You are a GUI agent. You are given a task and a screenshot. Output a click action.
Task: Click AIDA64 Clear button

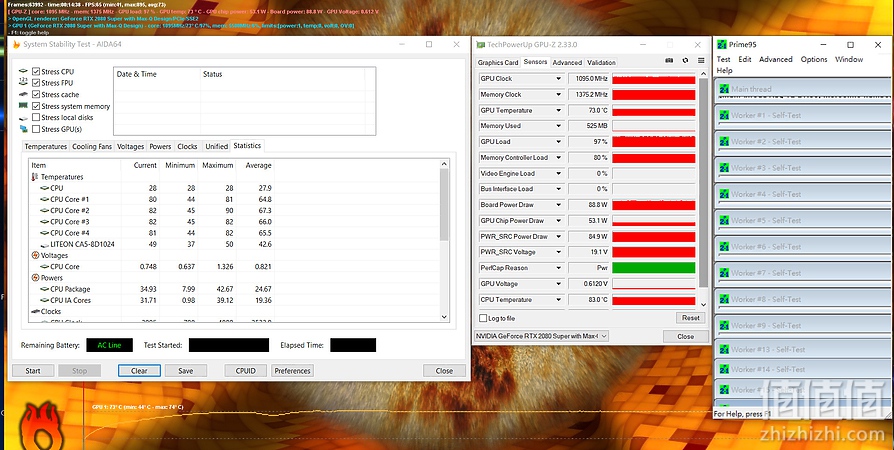point(139,371)
